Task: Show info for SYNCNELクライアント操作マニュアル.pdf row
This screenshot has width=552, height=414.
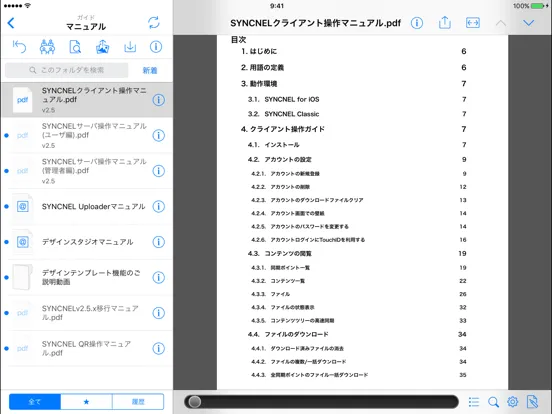Action: [x=158, y=100]
